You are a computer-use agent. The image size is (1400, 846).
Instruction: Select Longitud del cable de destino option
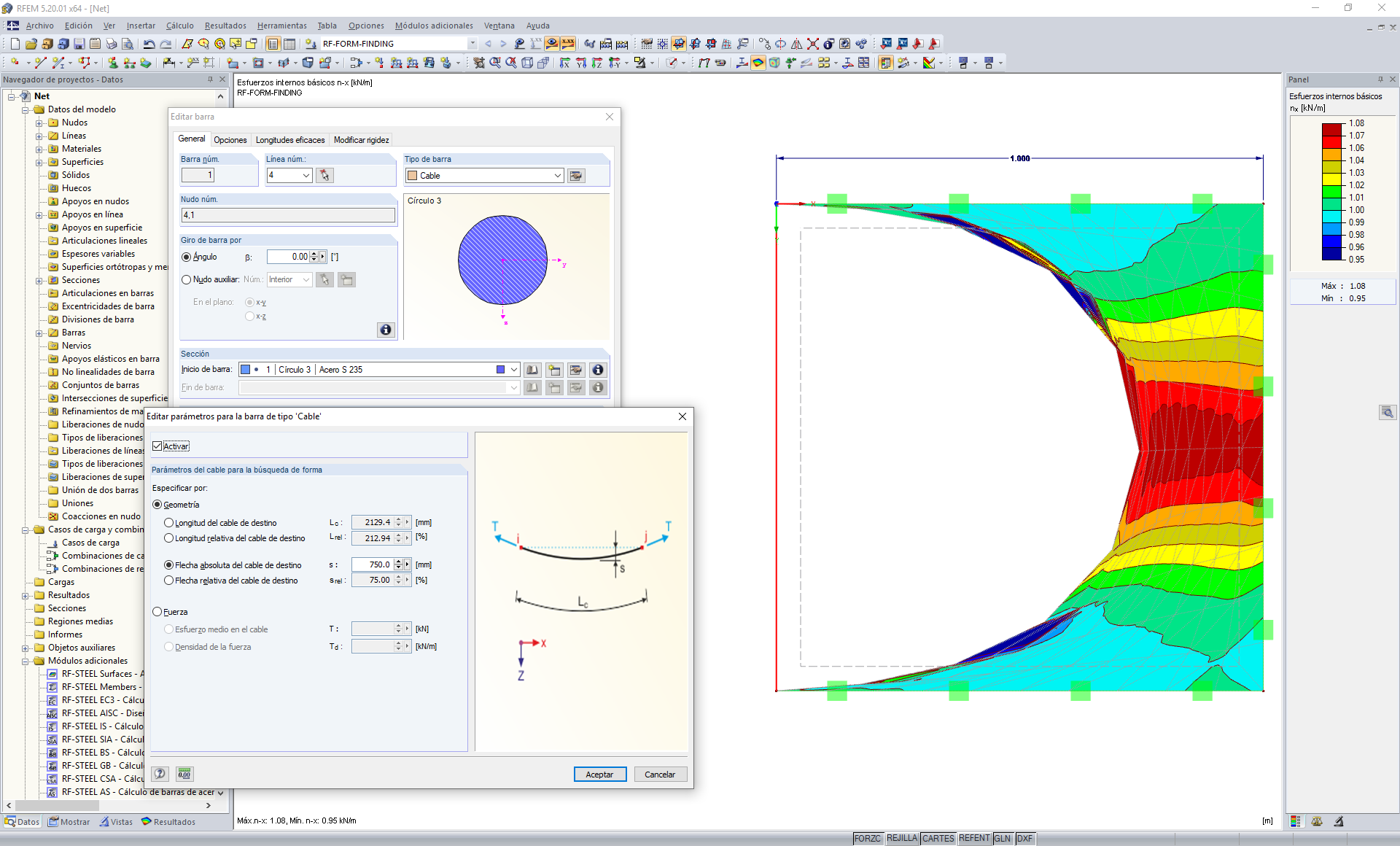(169, 523)
